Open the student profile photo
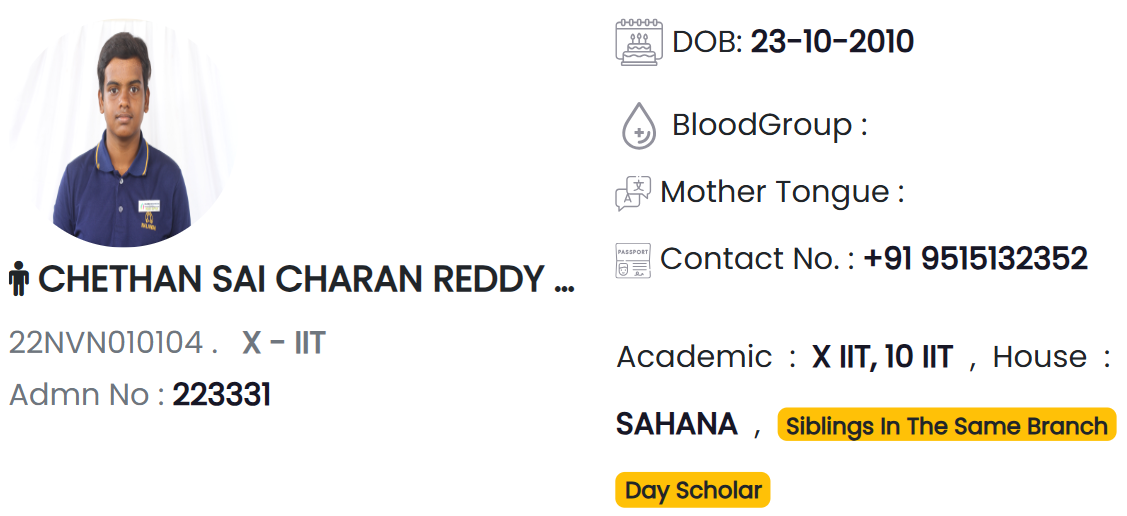The height and width of the screenshot is (516, 1127). coord(121,134)
